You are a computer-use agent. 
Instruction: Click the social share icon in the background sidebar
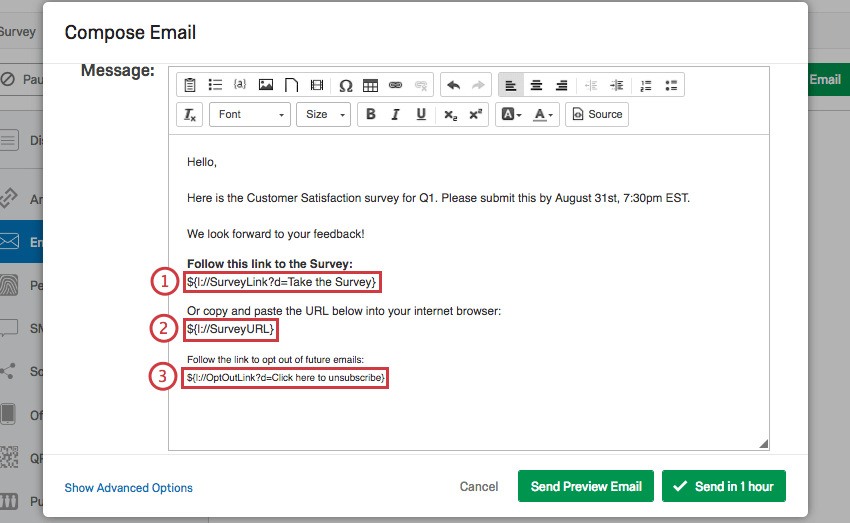click(x=8, y=371)
